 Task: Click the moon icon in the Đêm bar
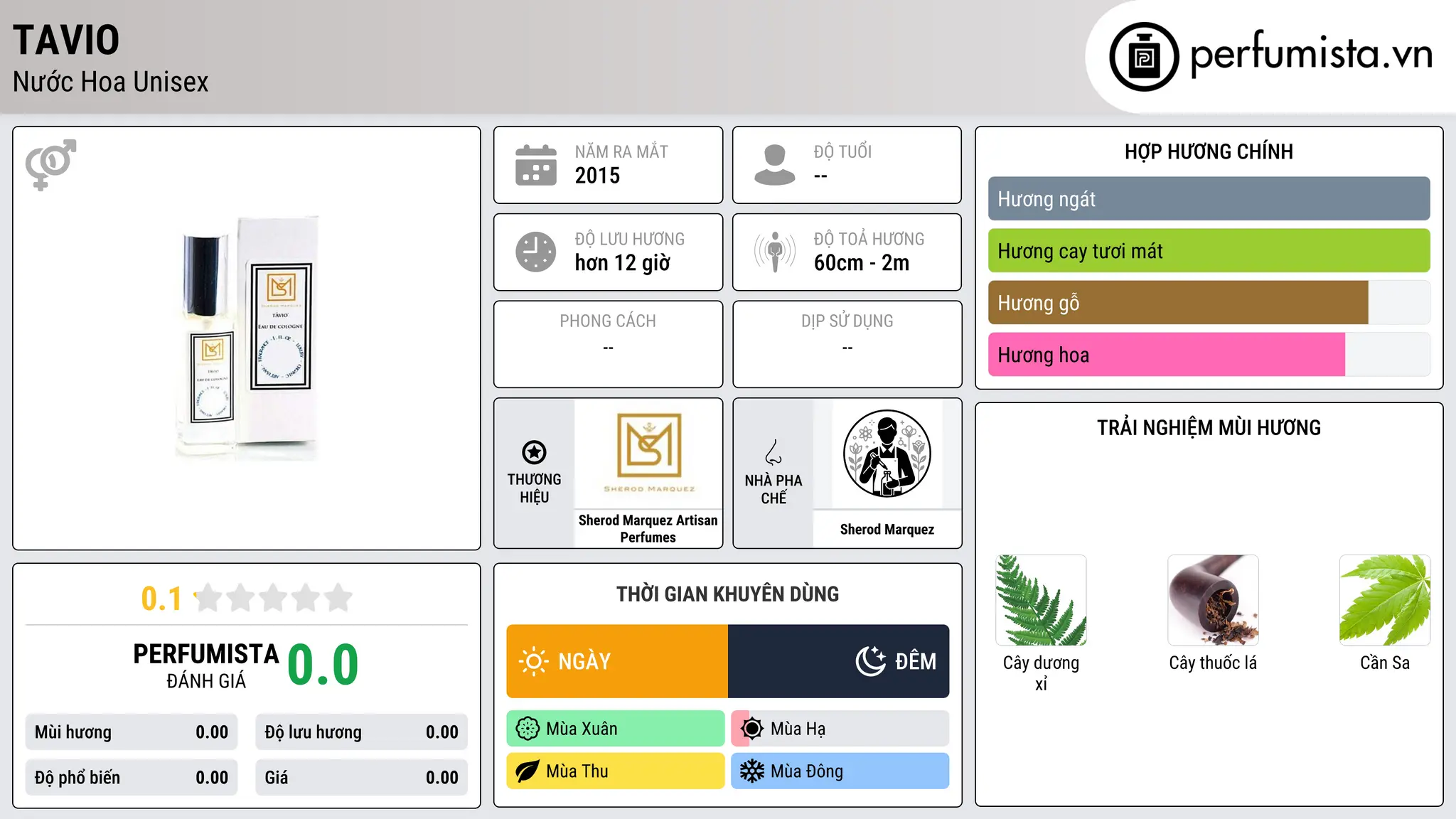871,661
